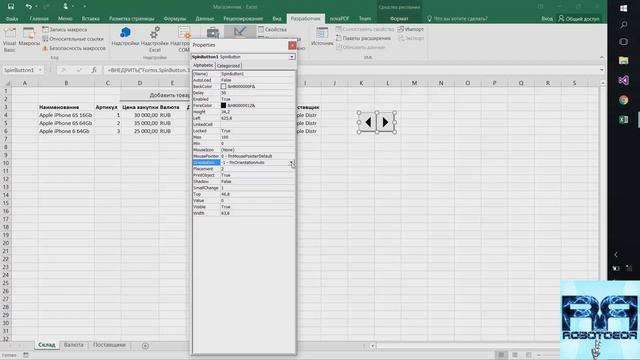Select the LinkedCell property row
Viewport: 640px width, 360px height.
click(244, 124)
